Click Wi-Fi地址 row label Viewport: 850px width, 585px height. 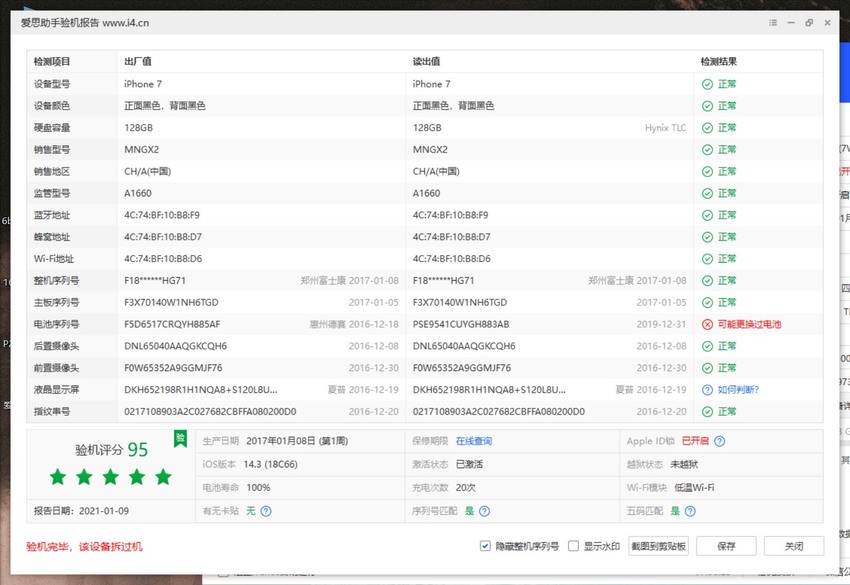[x=54, y=259]
